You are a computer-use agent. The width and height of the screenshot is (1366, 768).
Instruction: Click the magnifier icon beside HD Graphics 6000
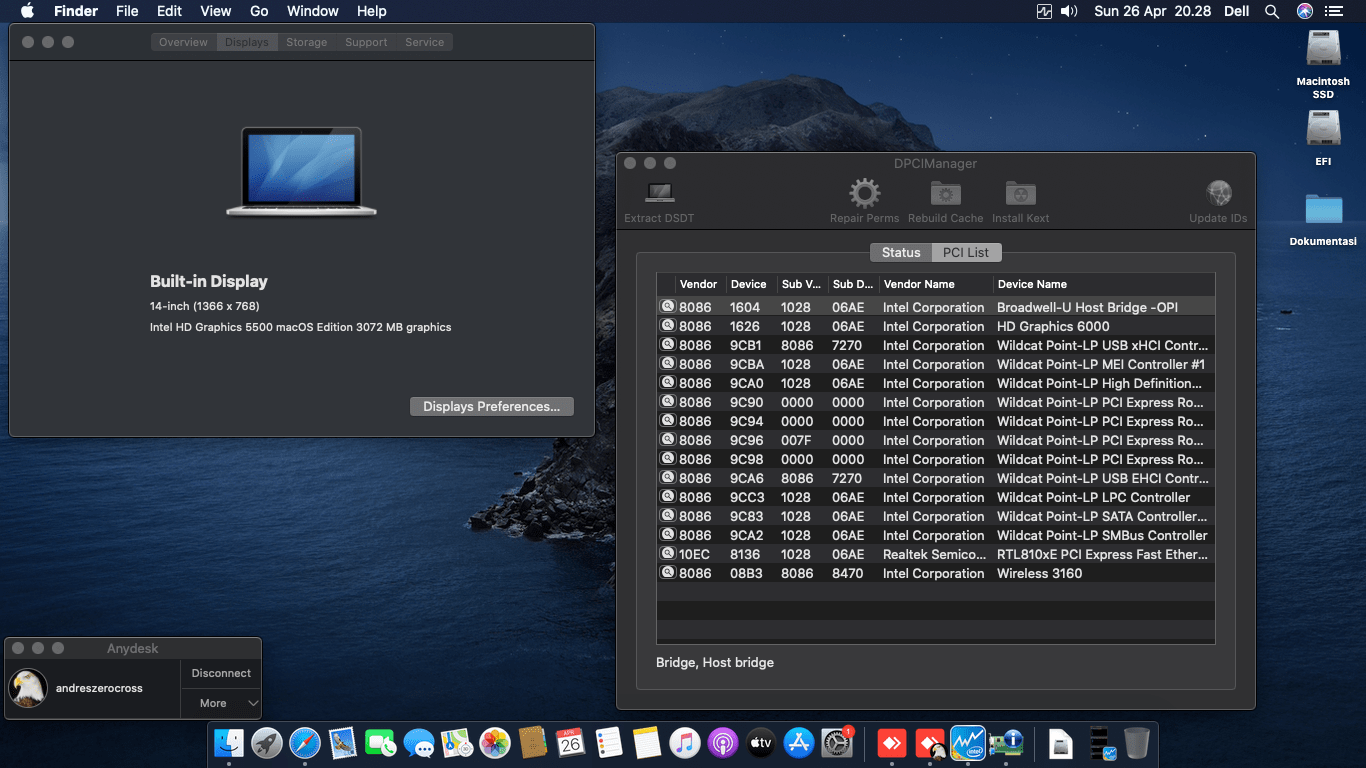[667, 326]
